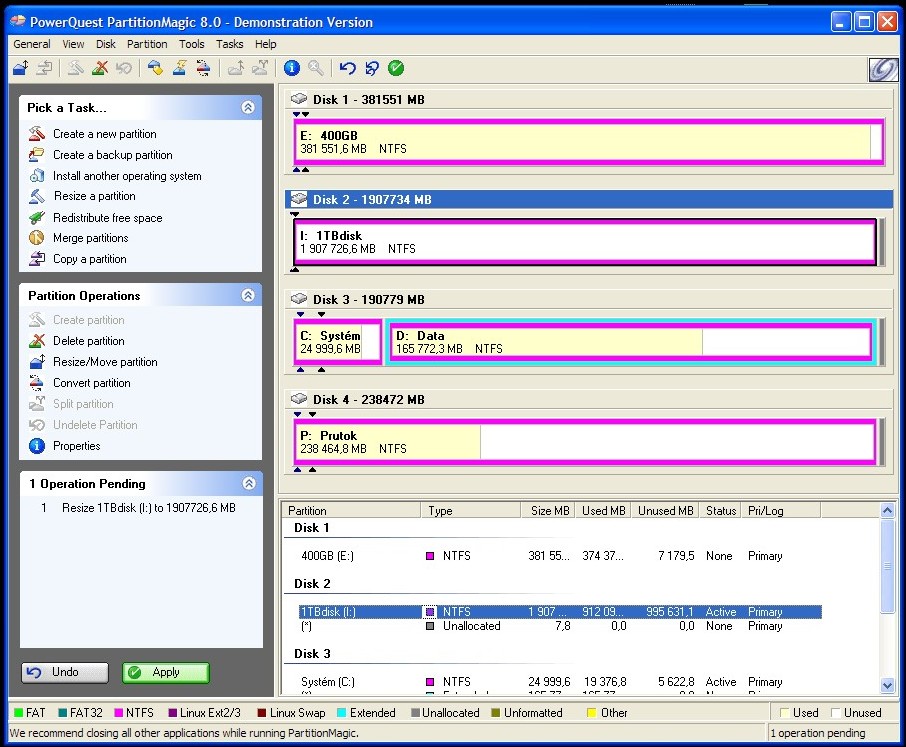Click the Merge partitions task link

[90, 238]
